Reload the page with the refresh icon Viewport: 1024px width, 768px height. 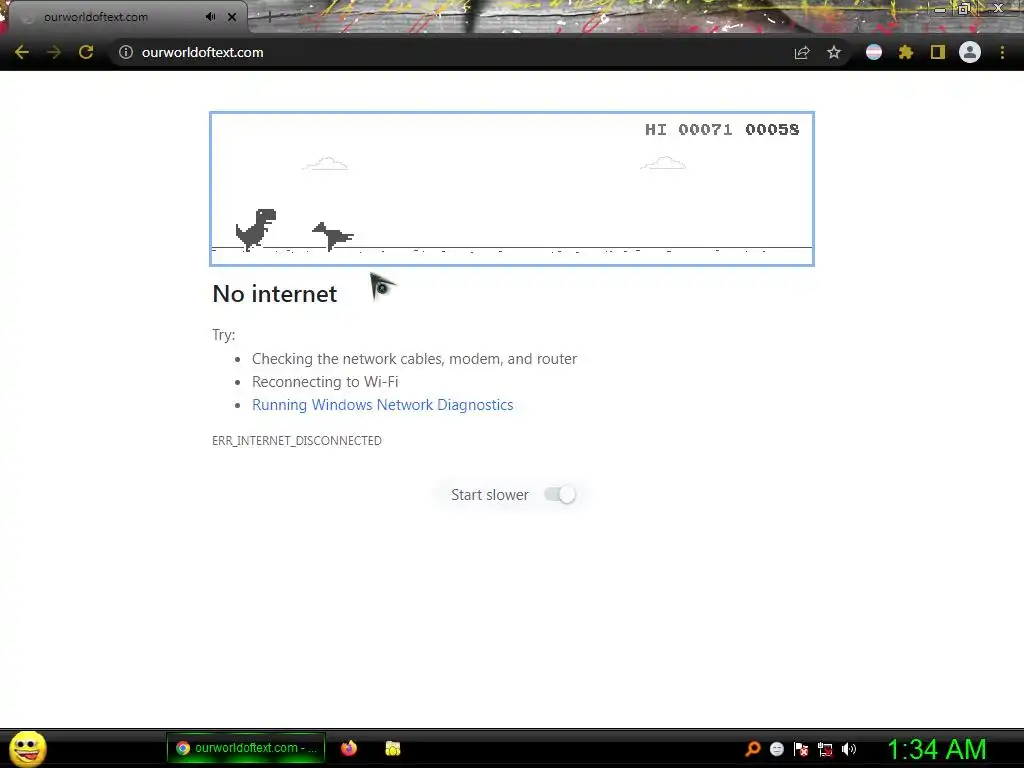click(x=86, y=52)
